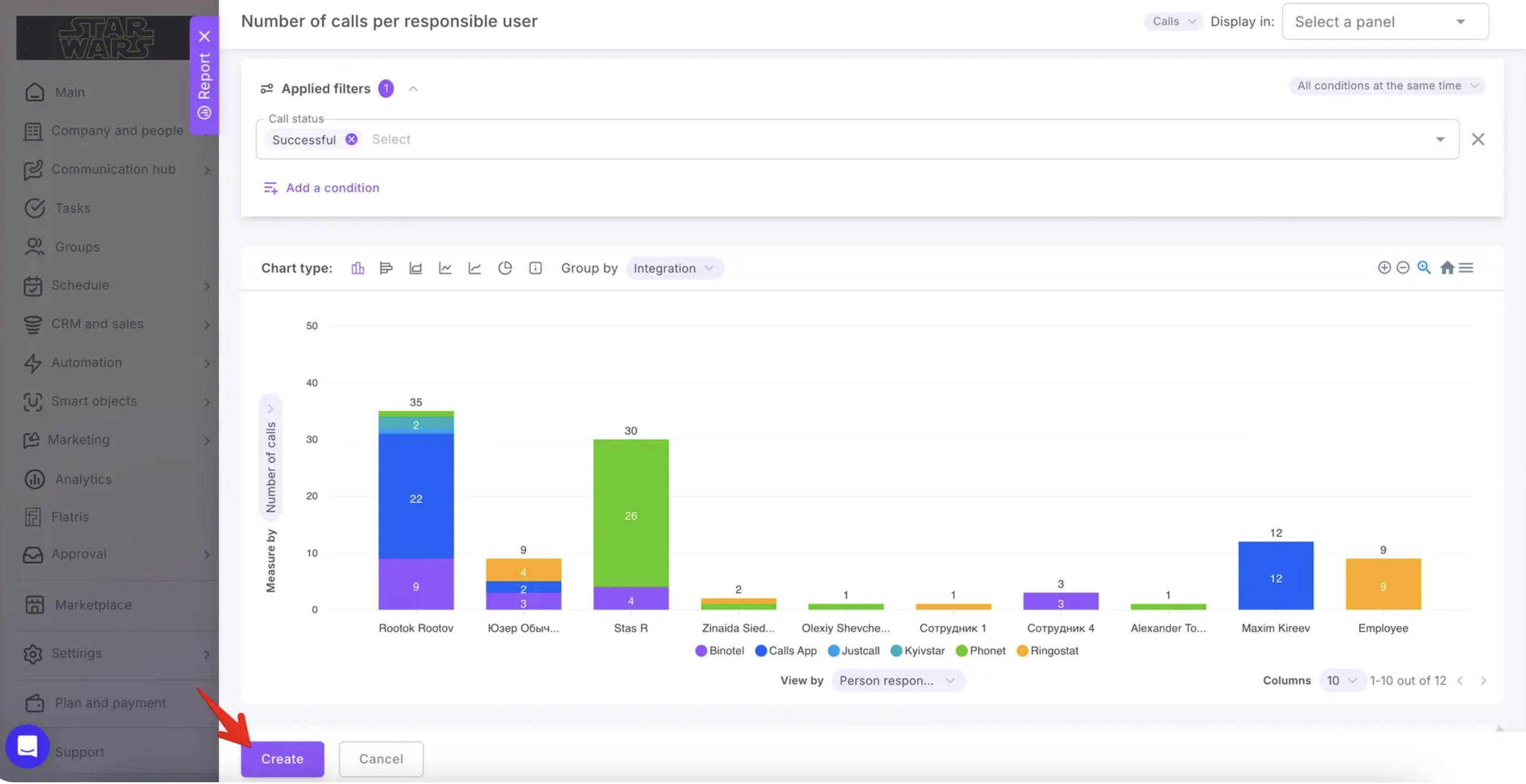Open the chart hamburger menu icon
The image size is (1526, 784).
1466,268
